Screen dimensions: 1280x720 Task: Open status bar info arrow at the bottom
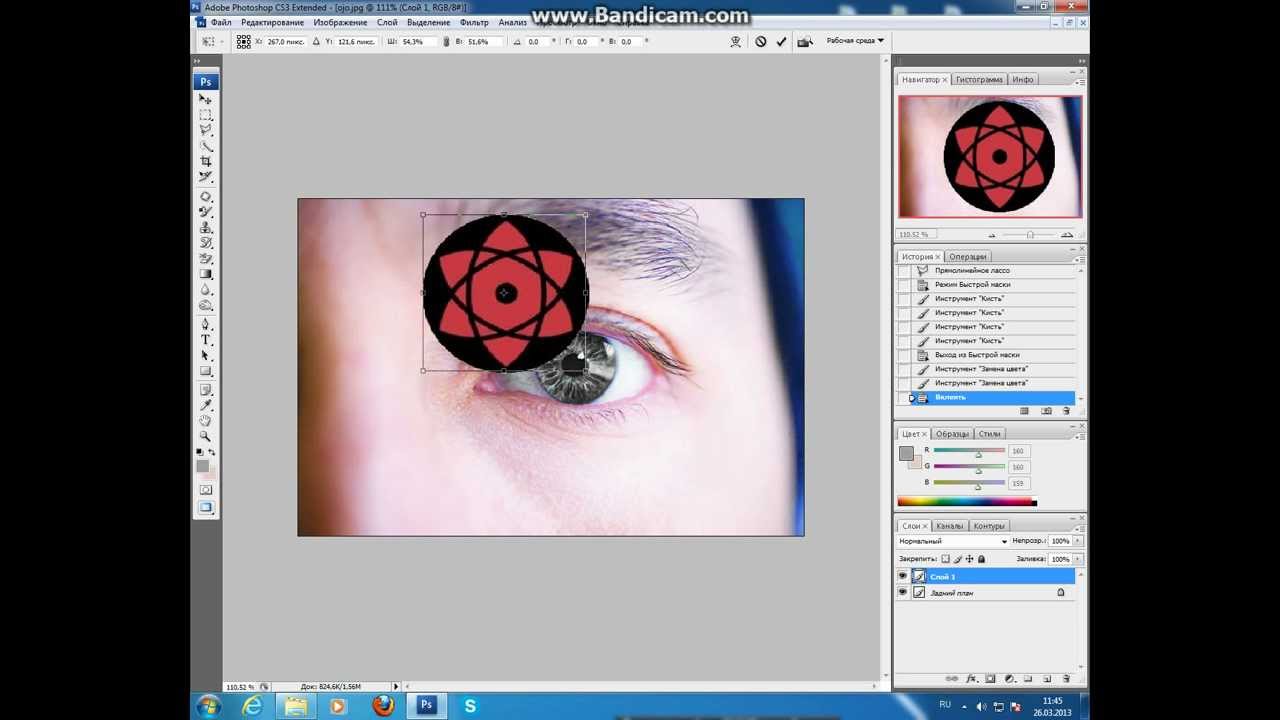coord(396,686)
